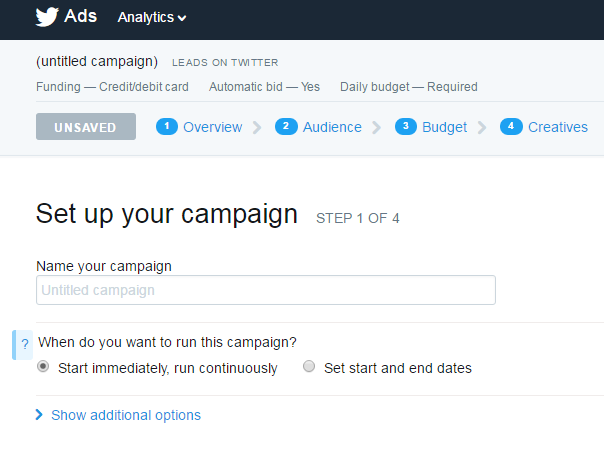Click the question mark help icon

click(25, 344)
